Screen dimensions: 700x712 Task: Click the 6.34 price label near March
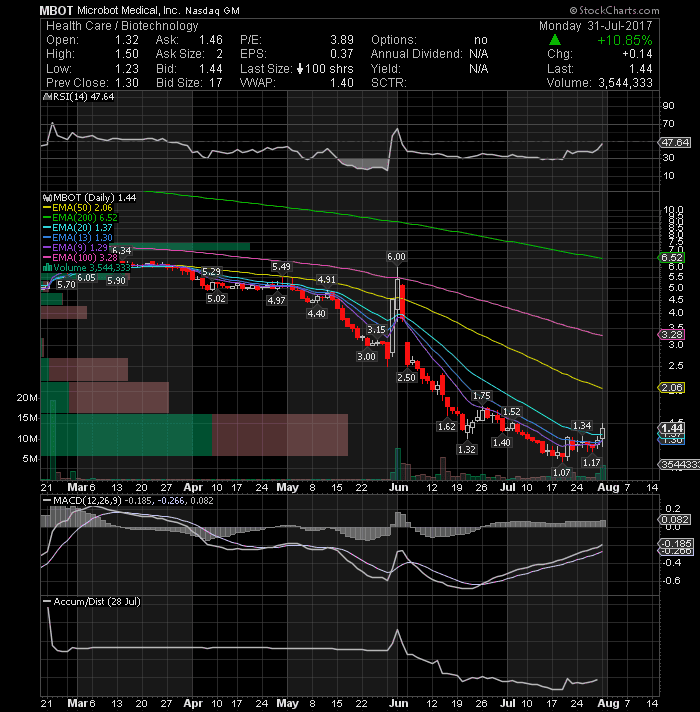coord(122,250)
